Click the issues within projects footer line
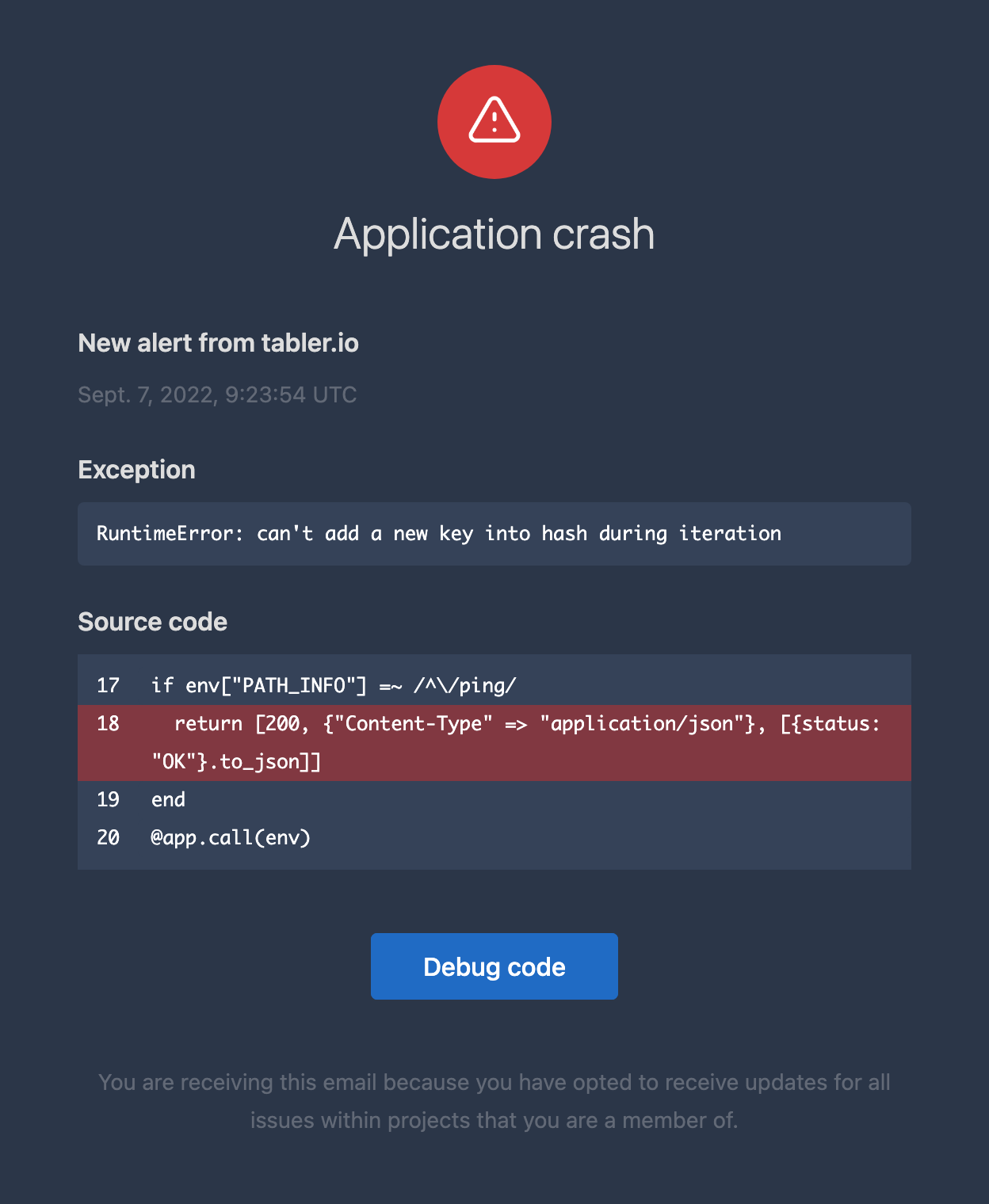 (494, 1120)
